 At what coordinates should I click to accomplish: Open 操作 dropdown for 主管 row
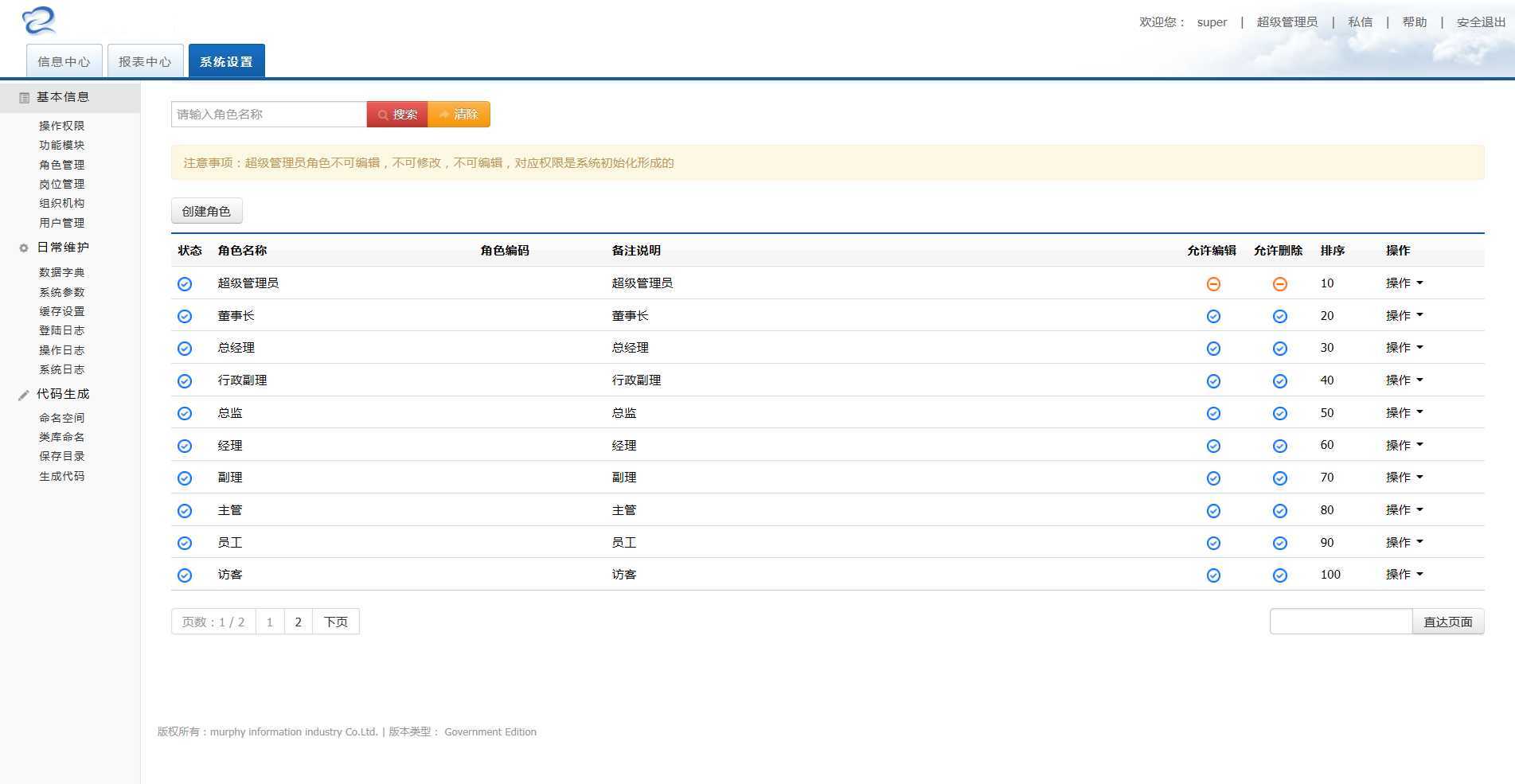tap(1404, 510)
